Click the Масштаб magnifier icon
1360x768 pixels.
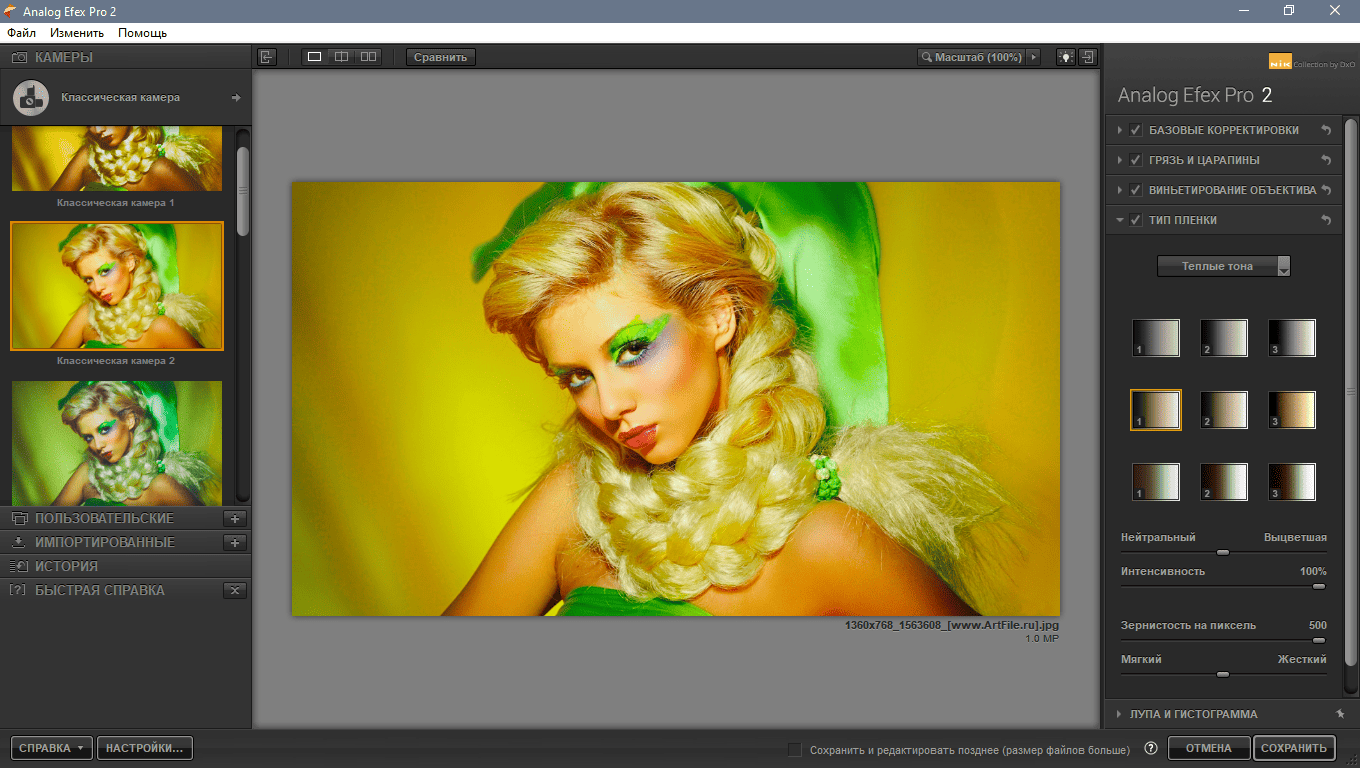pyautogui.click(x=927, y=57)
